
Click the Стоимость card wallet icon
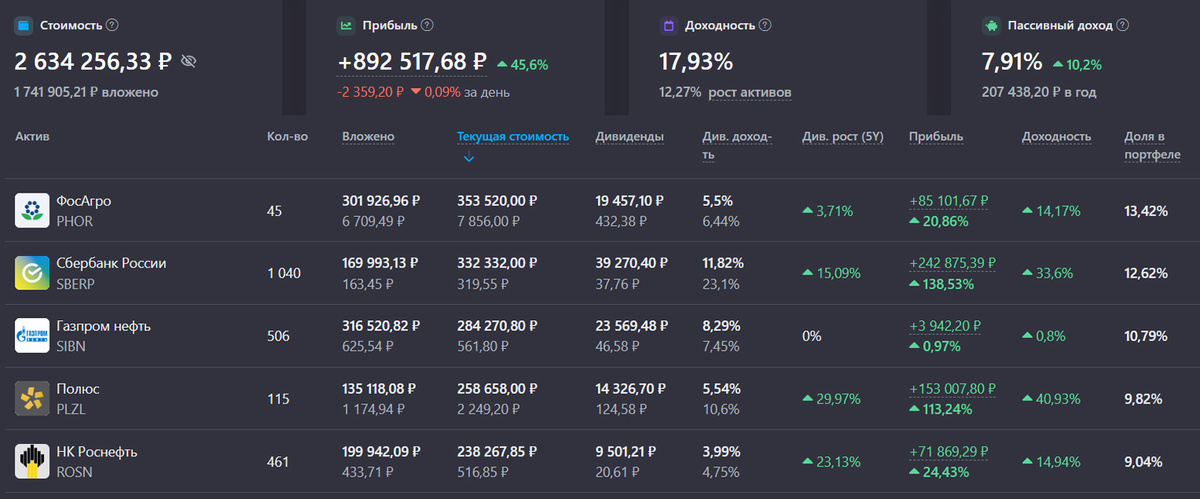click(x=23, y=25)
